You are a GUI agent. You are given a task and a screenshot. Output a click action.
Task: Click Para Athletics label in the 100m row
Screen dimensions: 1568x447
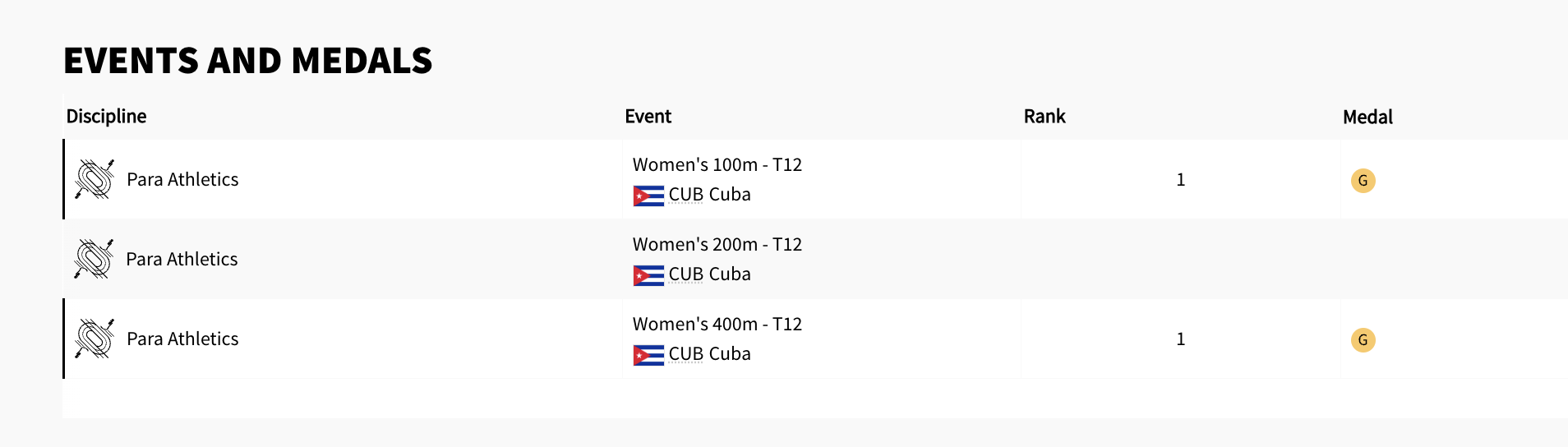point(182,180)
